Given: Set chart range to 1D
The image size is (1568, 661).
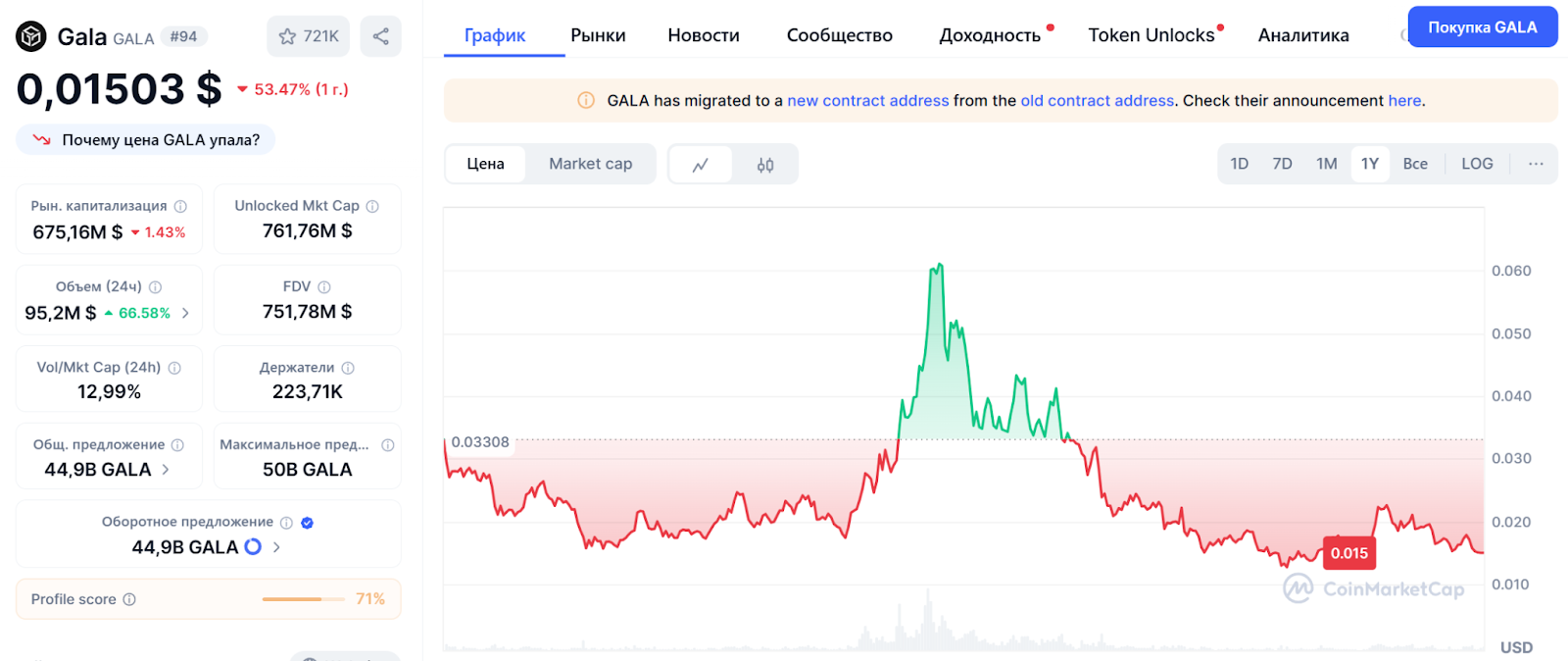Looking at the screenshot, I should (x=1240, y=164).
